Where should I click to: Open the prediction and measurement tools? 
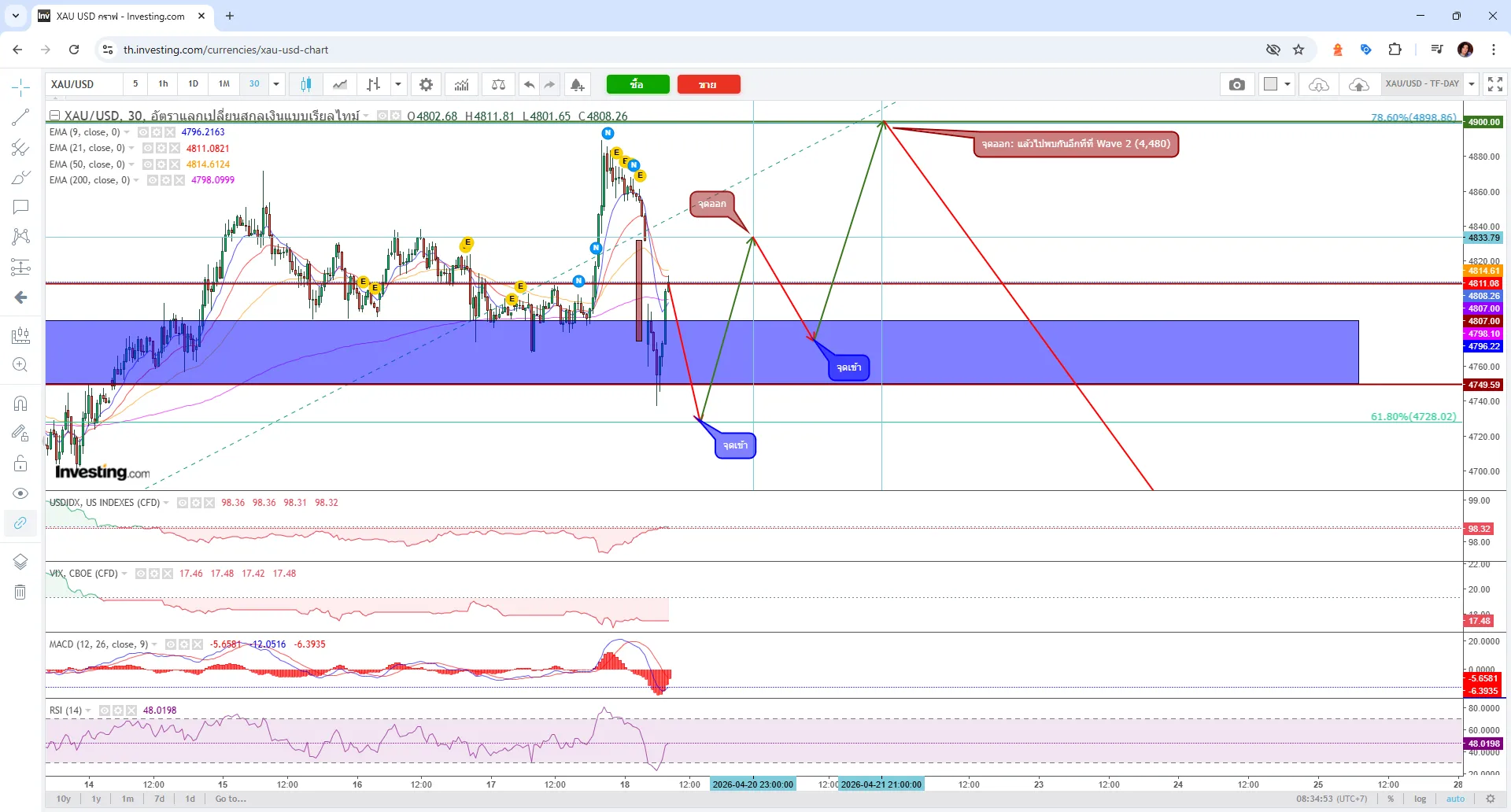click(21, 268)
